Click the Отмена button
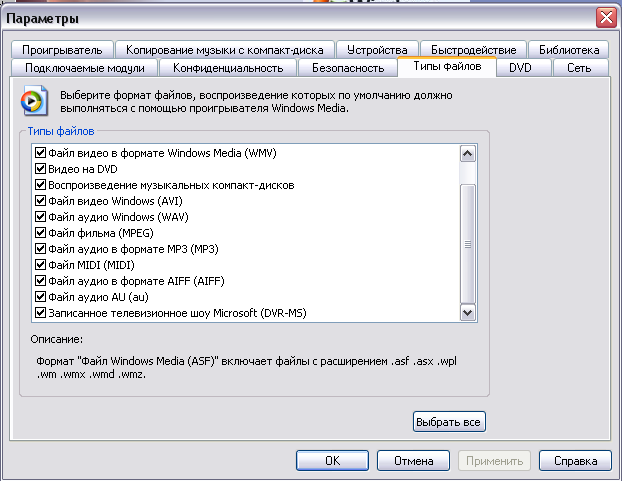The width and height of the screenshot is (622, 481). pyautogui.click(x=413, y=460)
